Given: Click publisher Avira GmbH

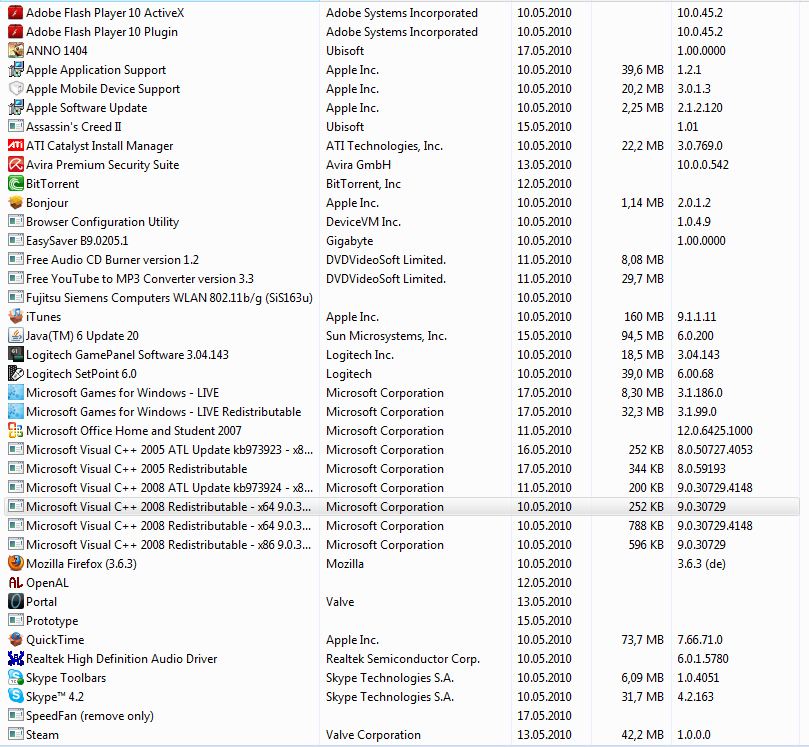Looking at the screenshot, I should 358,165.
